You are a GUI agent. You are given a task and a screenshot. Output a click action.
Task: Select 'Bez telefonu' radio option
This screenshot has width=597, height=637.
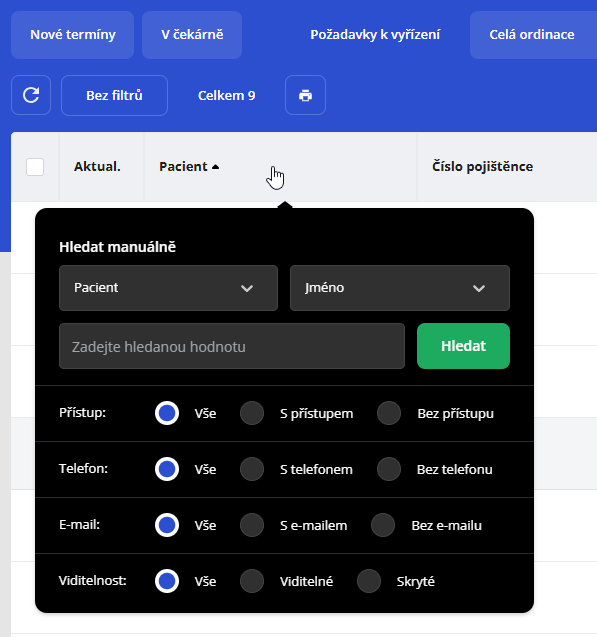point(389,469)
